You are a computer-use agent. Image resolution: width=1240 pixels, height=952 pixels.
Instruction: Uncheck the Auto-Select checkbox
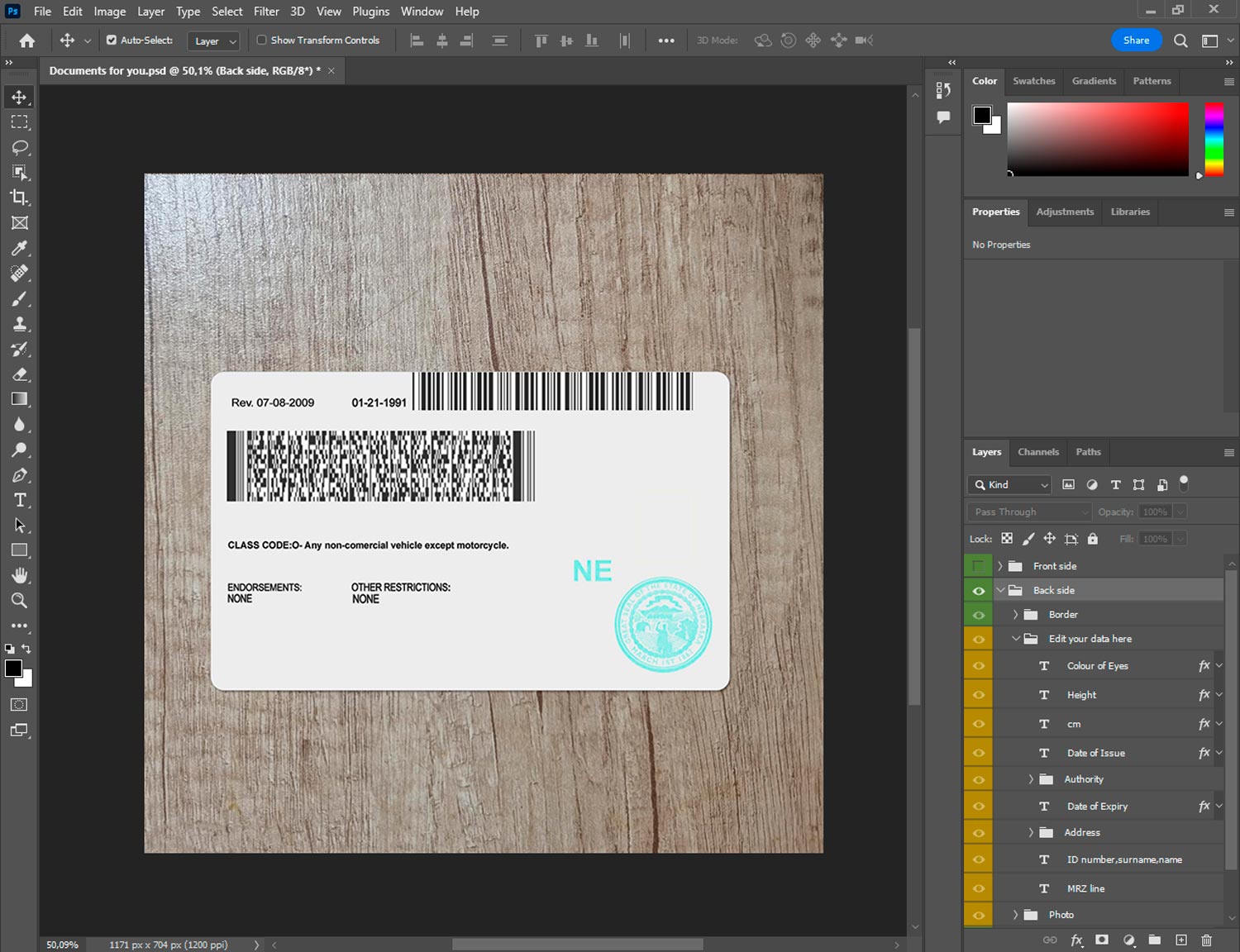(x=112, y=40)
